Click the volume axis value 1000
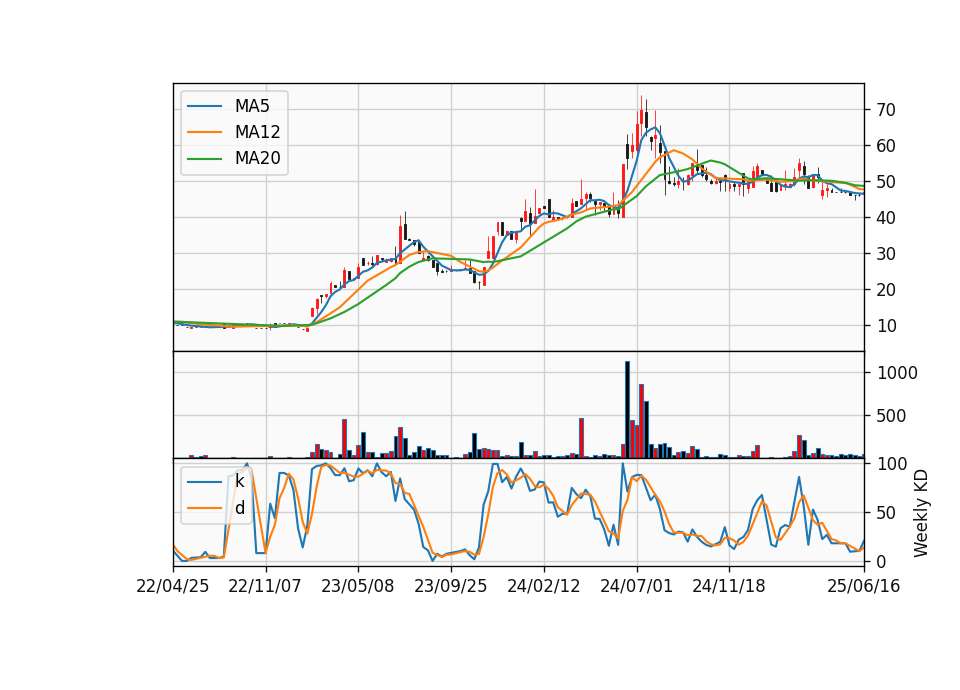The height and width of the screenshot is (690, 960). coord(897,373)
